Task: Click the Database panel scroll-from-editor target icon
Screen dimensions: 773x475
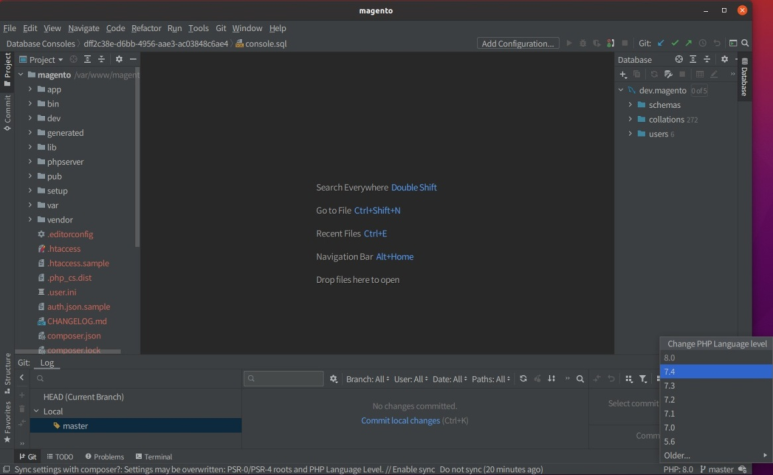Action: click(679, 59)
